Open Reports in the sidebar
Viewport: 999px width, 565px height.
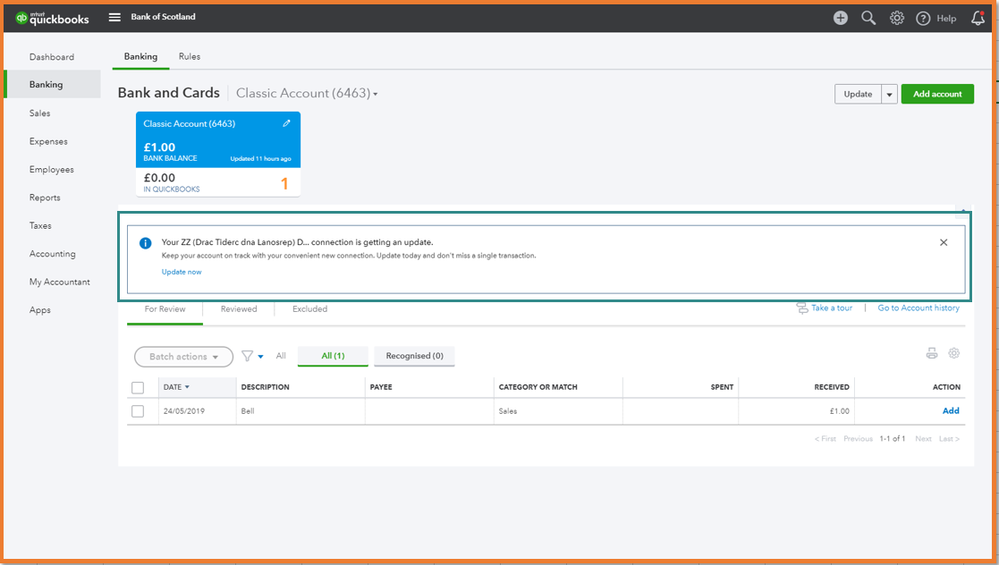(x=45, y=197)
